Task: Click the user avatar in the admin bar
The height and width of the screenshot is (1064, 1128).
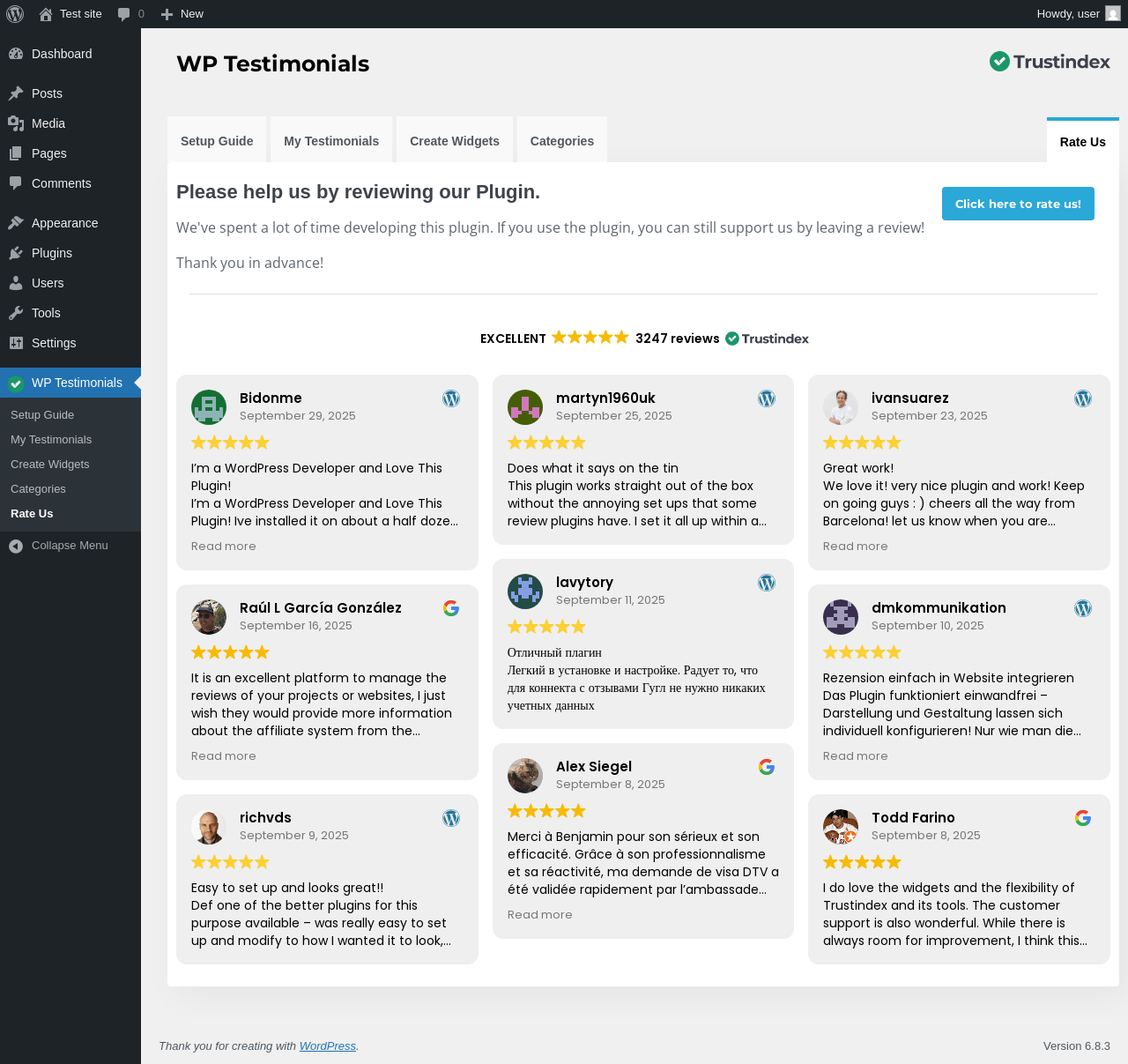Action: point(1113,14)
